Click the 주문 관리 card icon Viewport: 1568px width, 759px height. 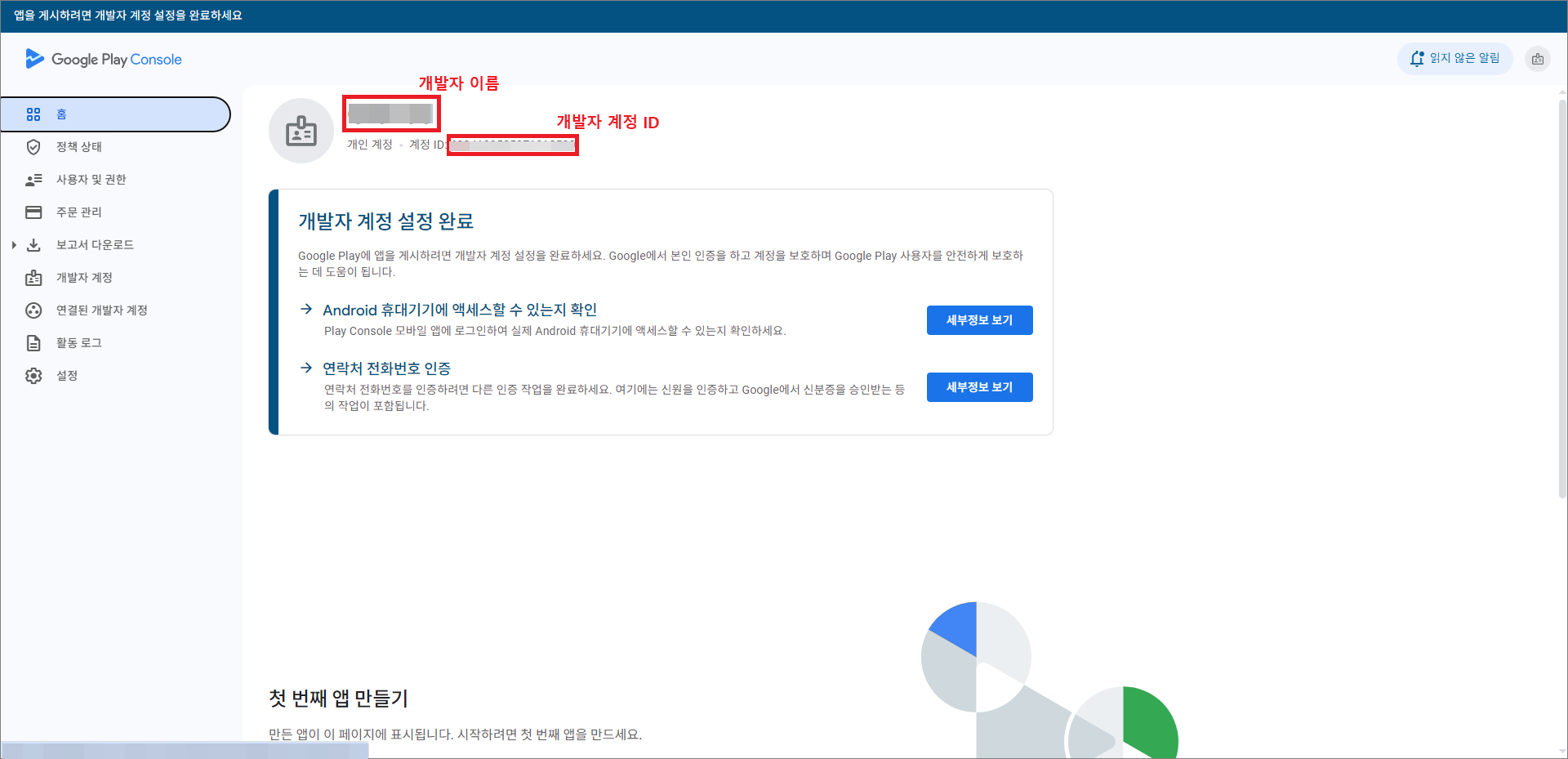33,212
